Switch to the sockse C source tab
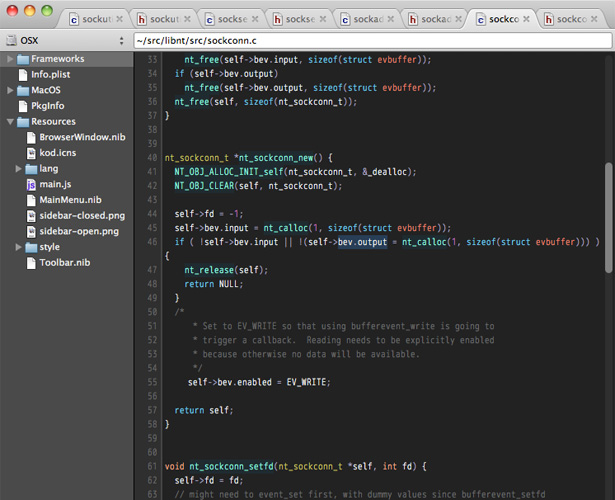The image size is (615, 500). [232, 19]
